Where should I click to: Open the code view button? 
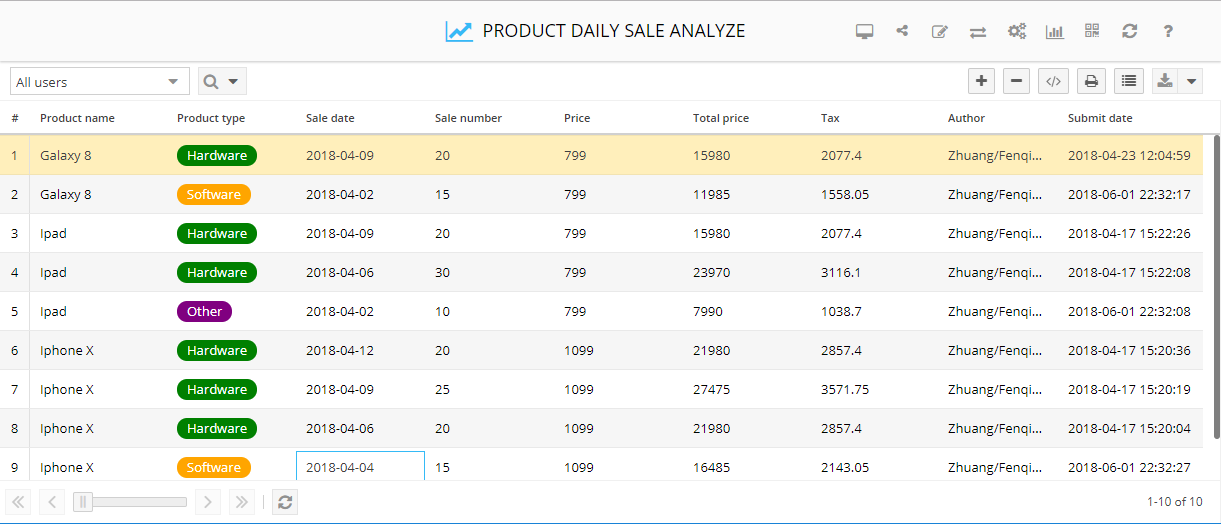coord(1053,81)
